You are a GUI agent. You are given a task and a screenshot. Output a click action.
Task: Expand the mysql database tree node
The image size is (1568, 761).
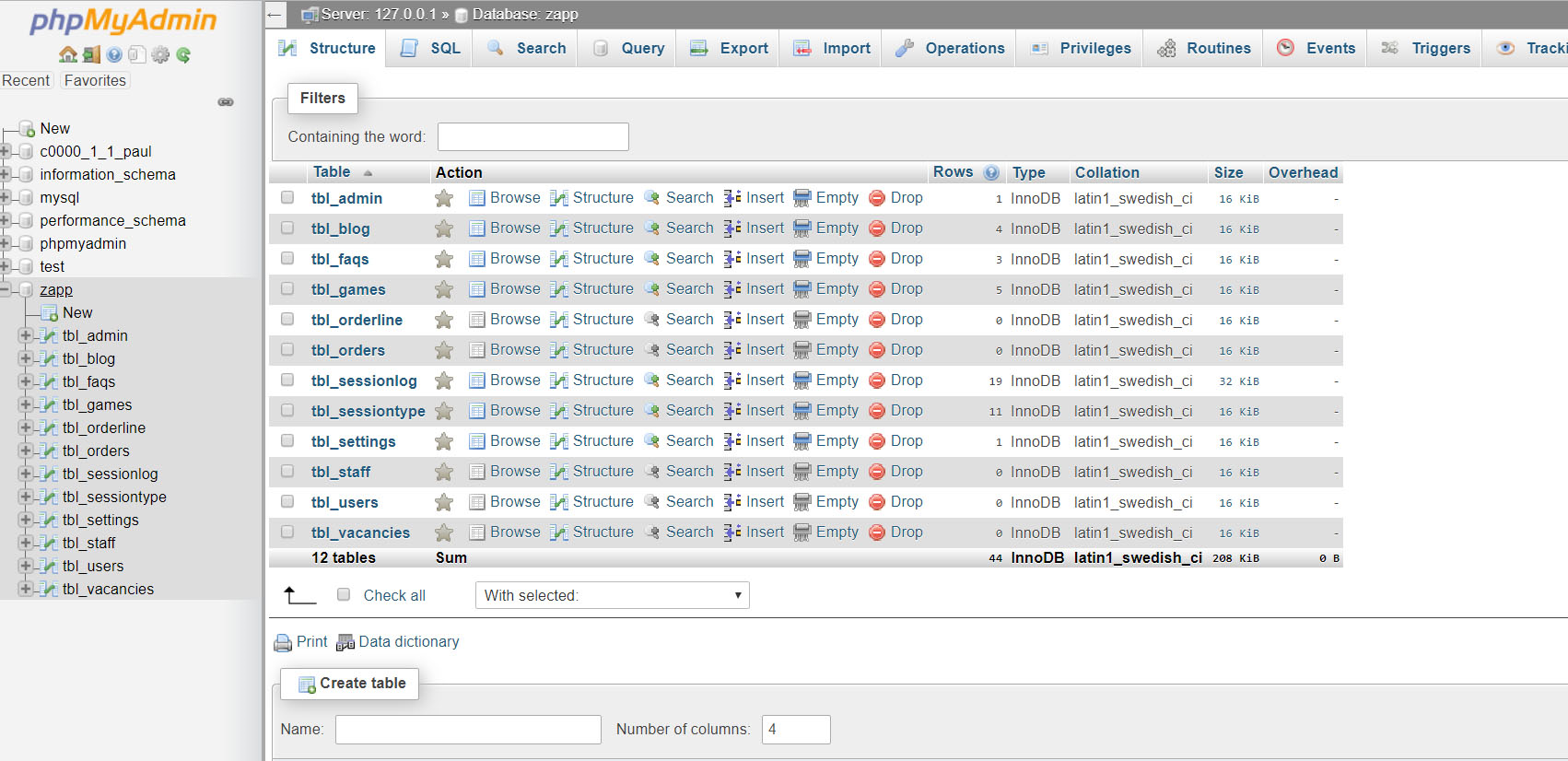[6, 197]
